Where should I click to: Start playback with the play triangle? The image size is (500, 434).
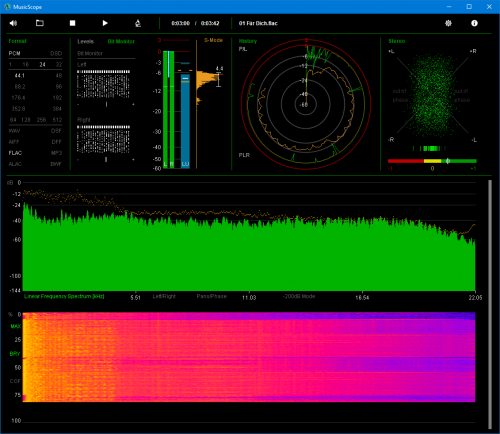pyautogui.click(x=105, y=23)
